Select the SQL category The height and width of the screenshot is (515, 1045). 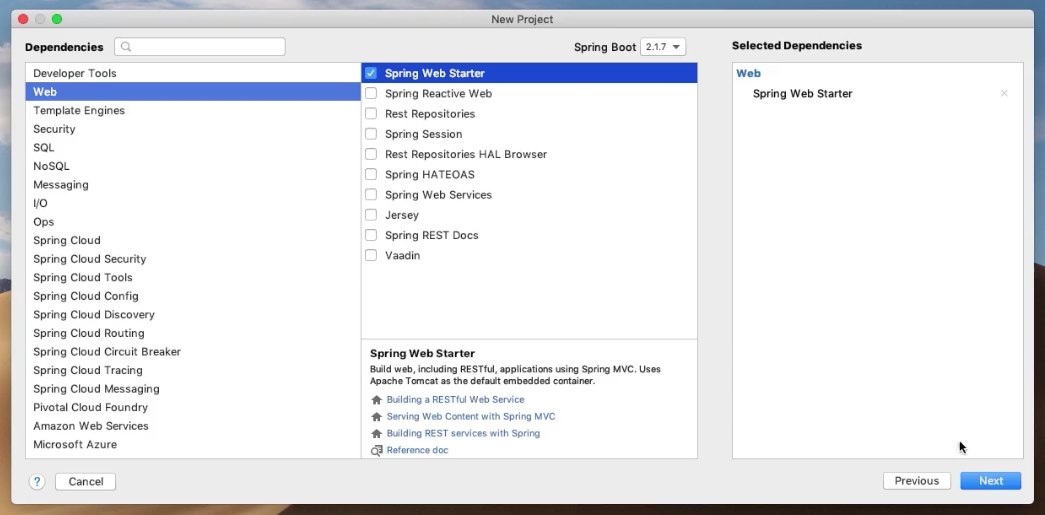[193, 148]
